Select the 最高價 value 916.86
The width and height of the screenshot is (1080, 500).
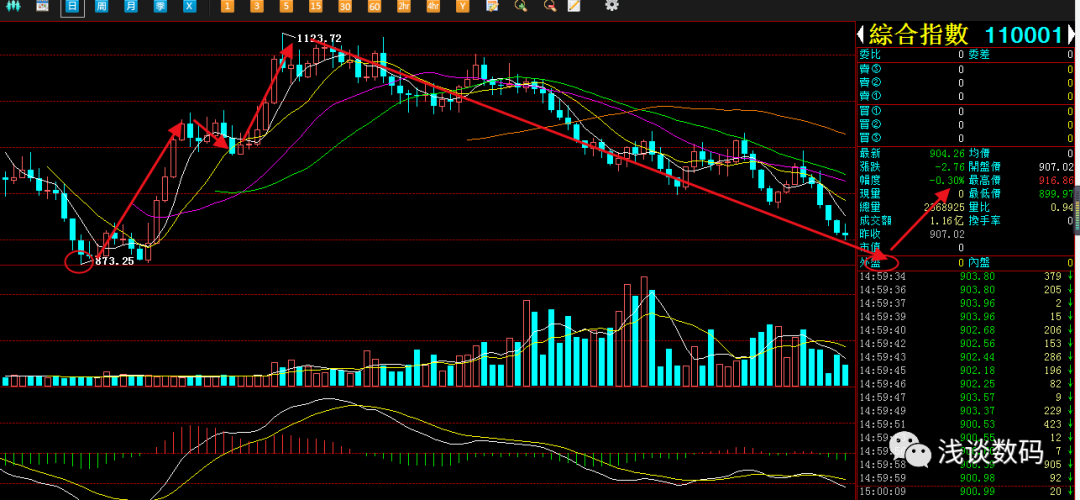pyautogui.click(x=1056, y=180)
